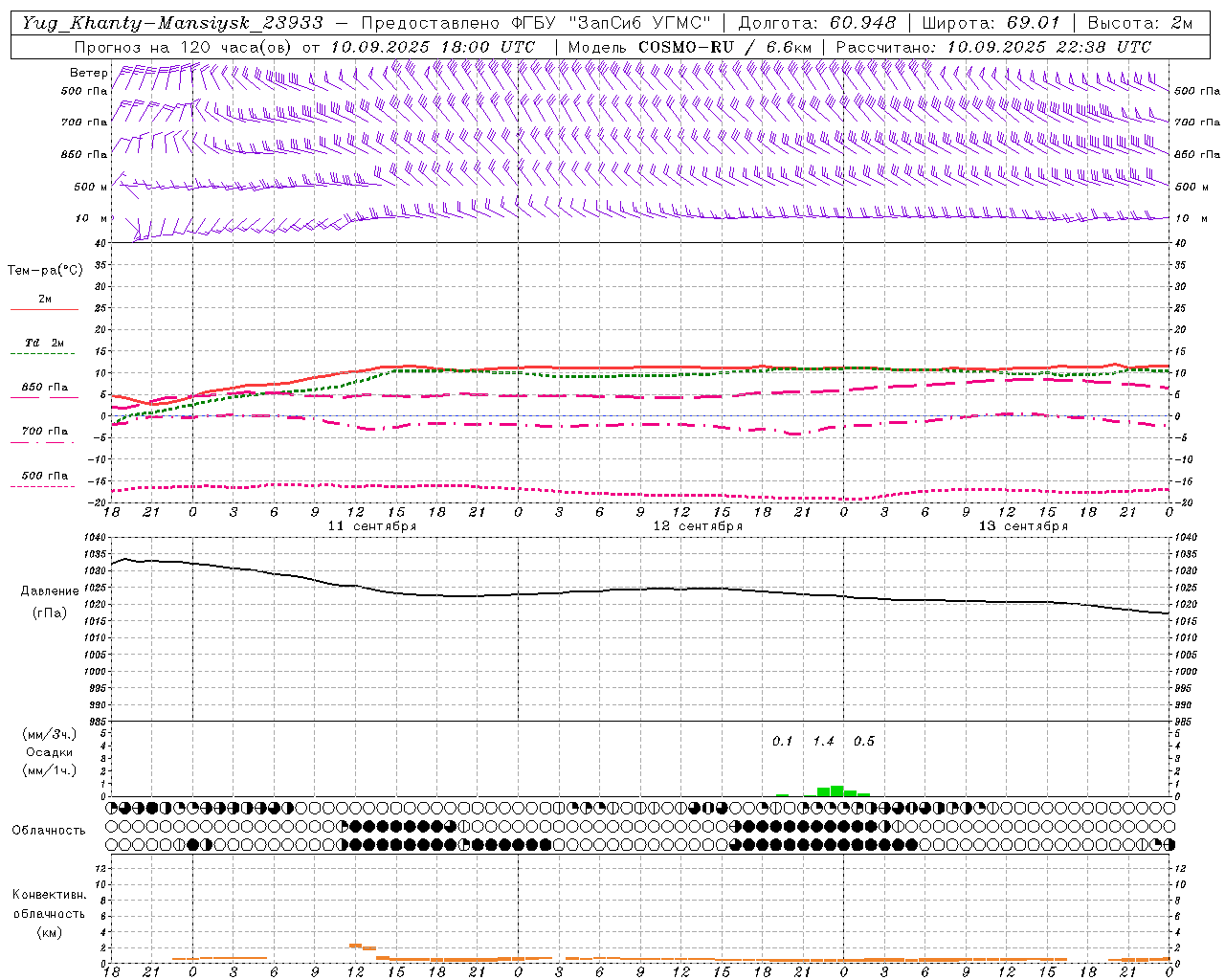The image size is (1225, 980).
Task: Click the "Облачность" cloud cover label
Action: pyautogui.click(x=49, y=831)
